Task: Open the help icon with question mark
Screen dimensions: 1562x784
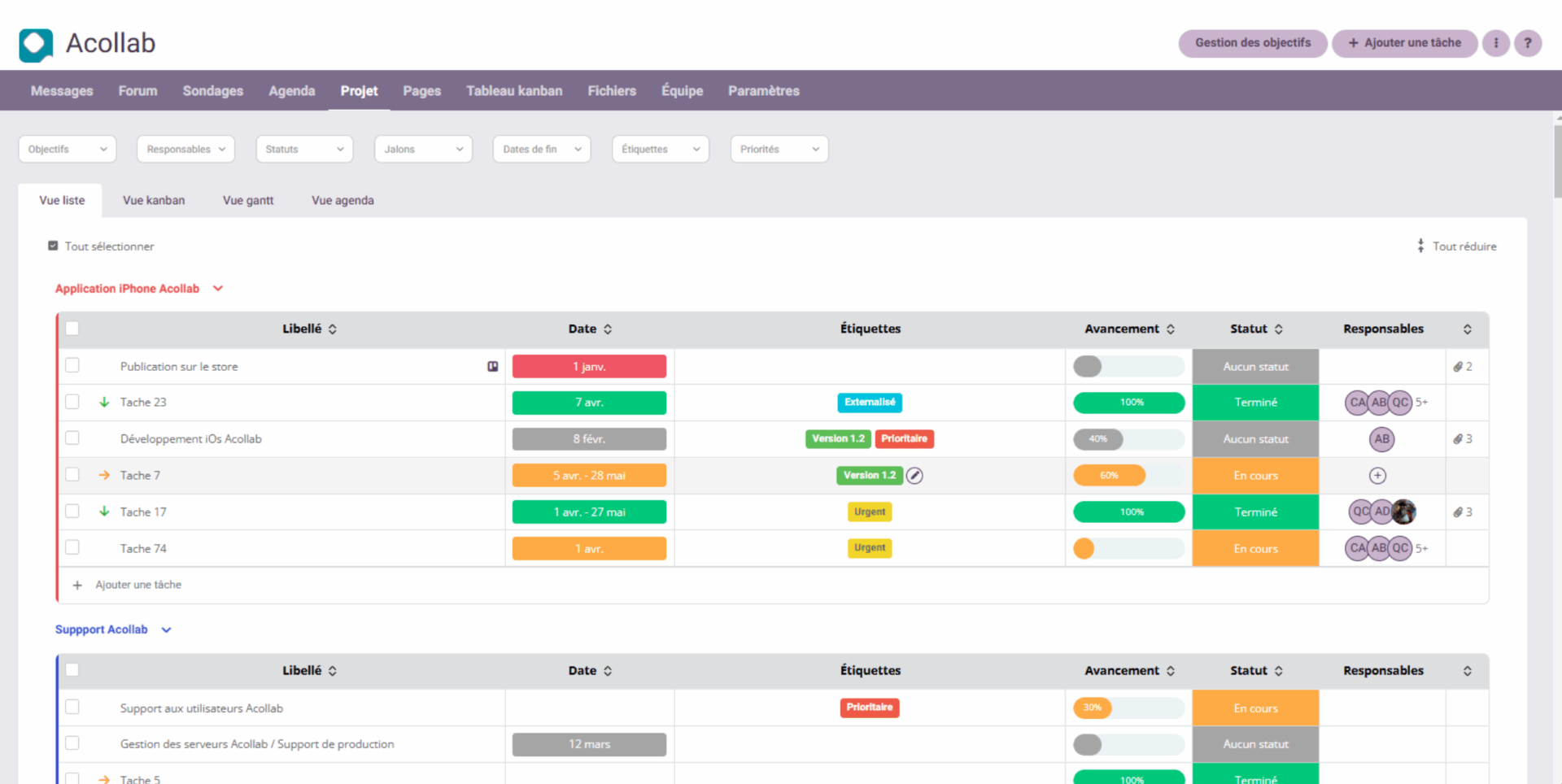Action: [1528, 43]
